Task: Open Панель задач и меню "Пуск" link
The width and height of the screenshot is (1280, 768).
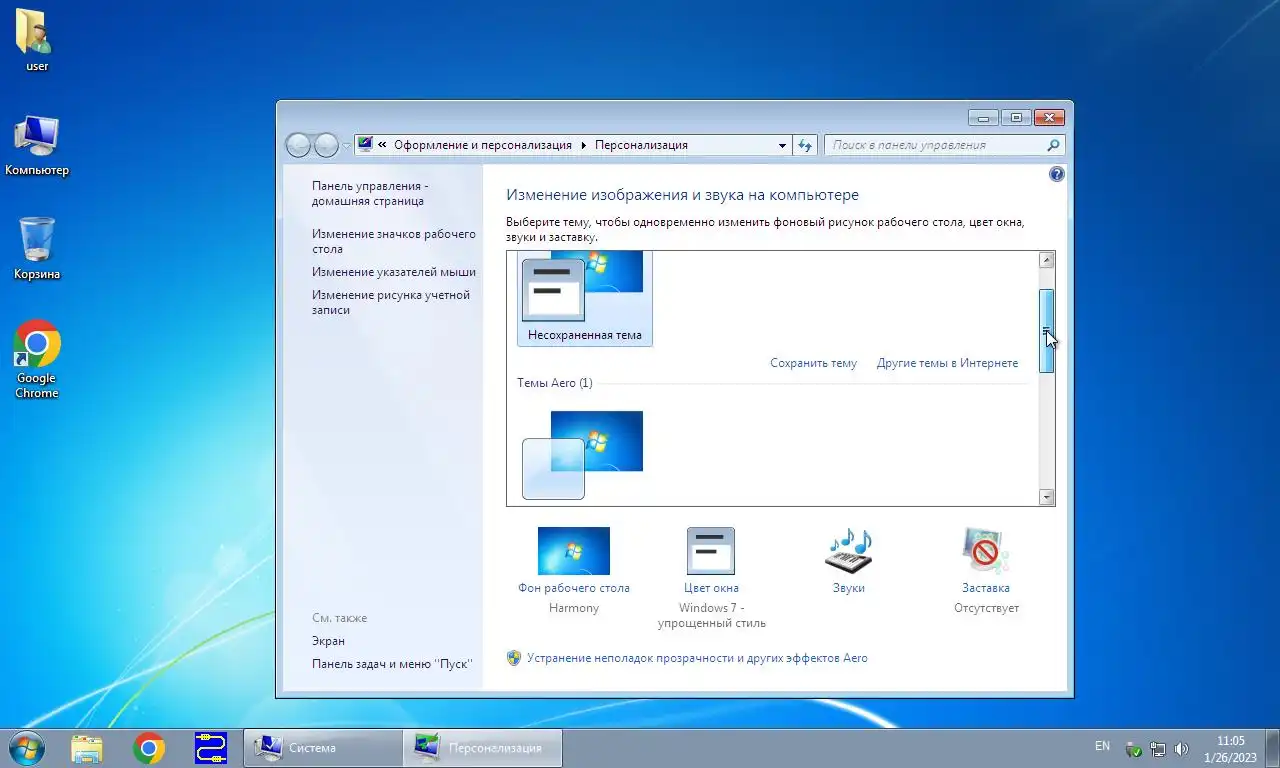Action: (x=392, y=664)
